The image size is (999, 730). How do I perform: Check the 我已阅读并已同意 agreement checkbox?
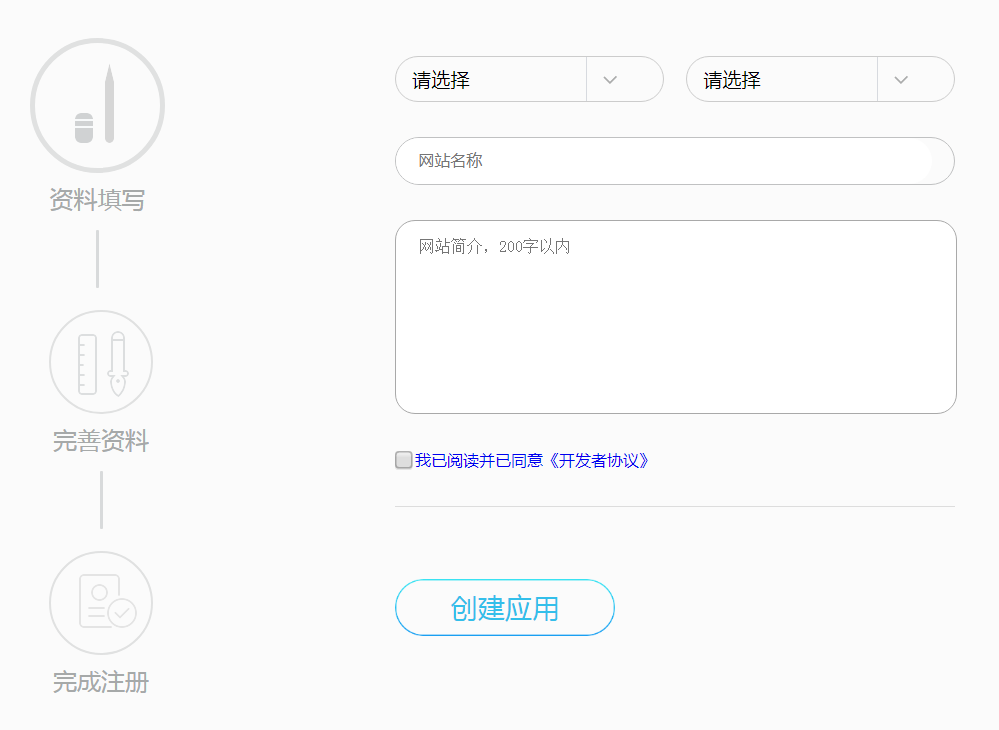[403, 460]
